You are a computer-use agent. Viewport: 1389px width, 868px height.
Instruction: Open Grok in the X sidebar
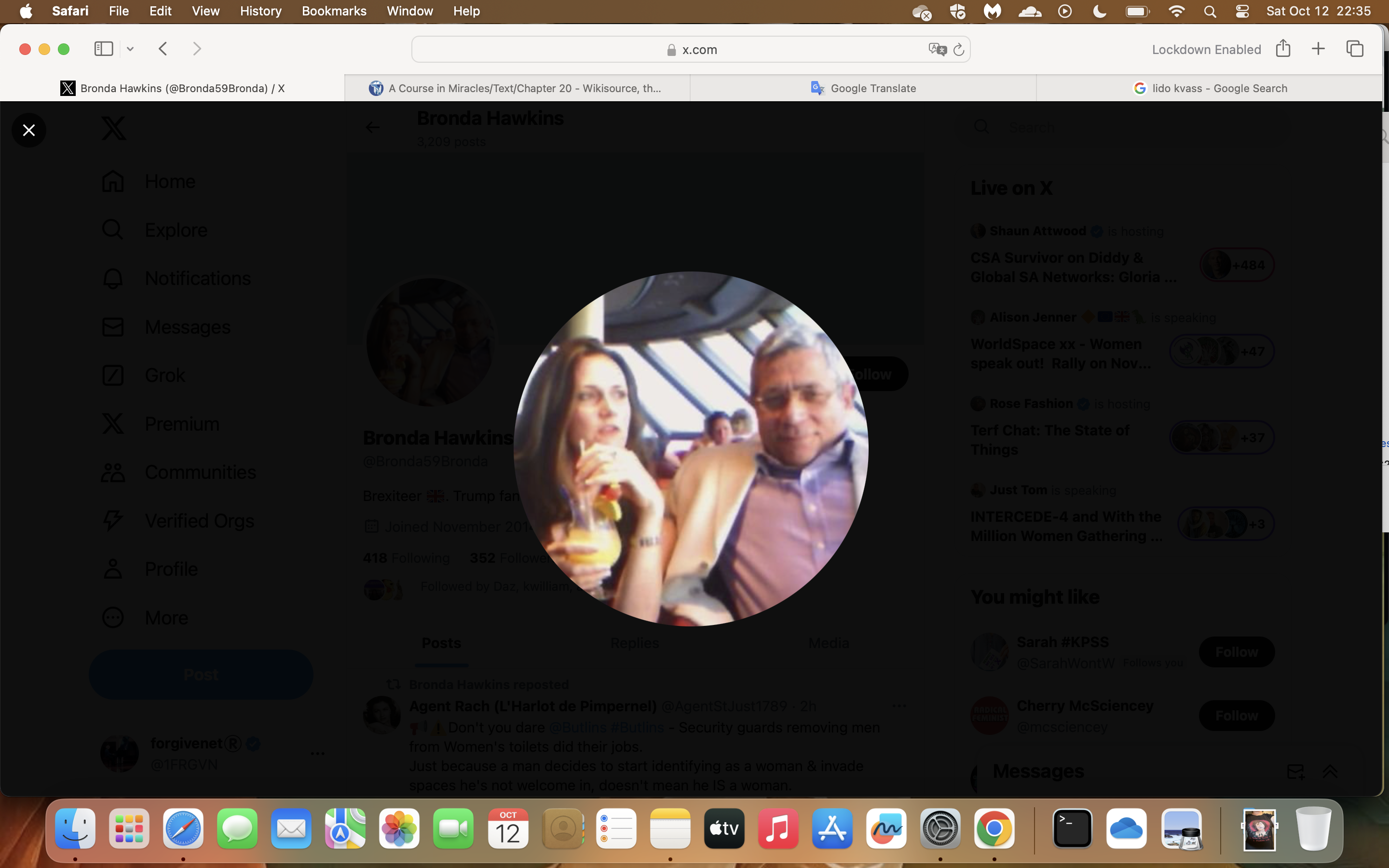point(143,376)
